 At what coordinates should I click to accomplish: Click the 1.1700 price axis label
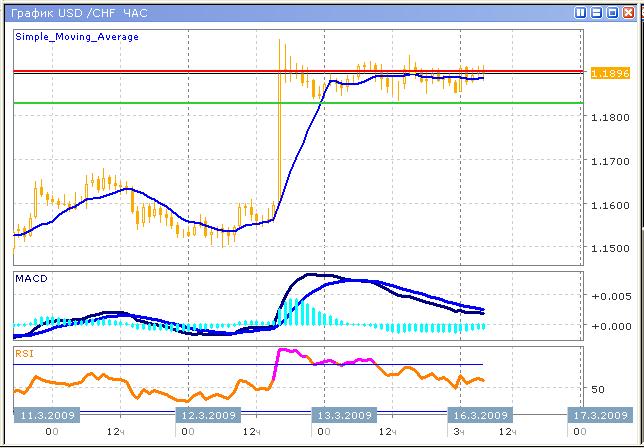point(610,161)
